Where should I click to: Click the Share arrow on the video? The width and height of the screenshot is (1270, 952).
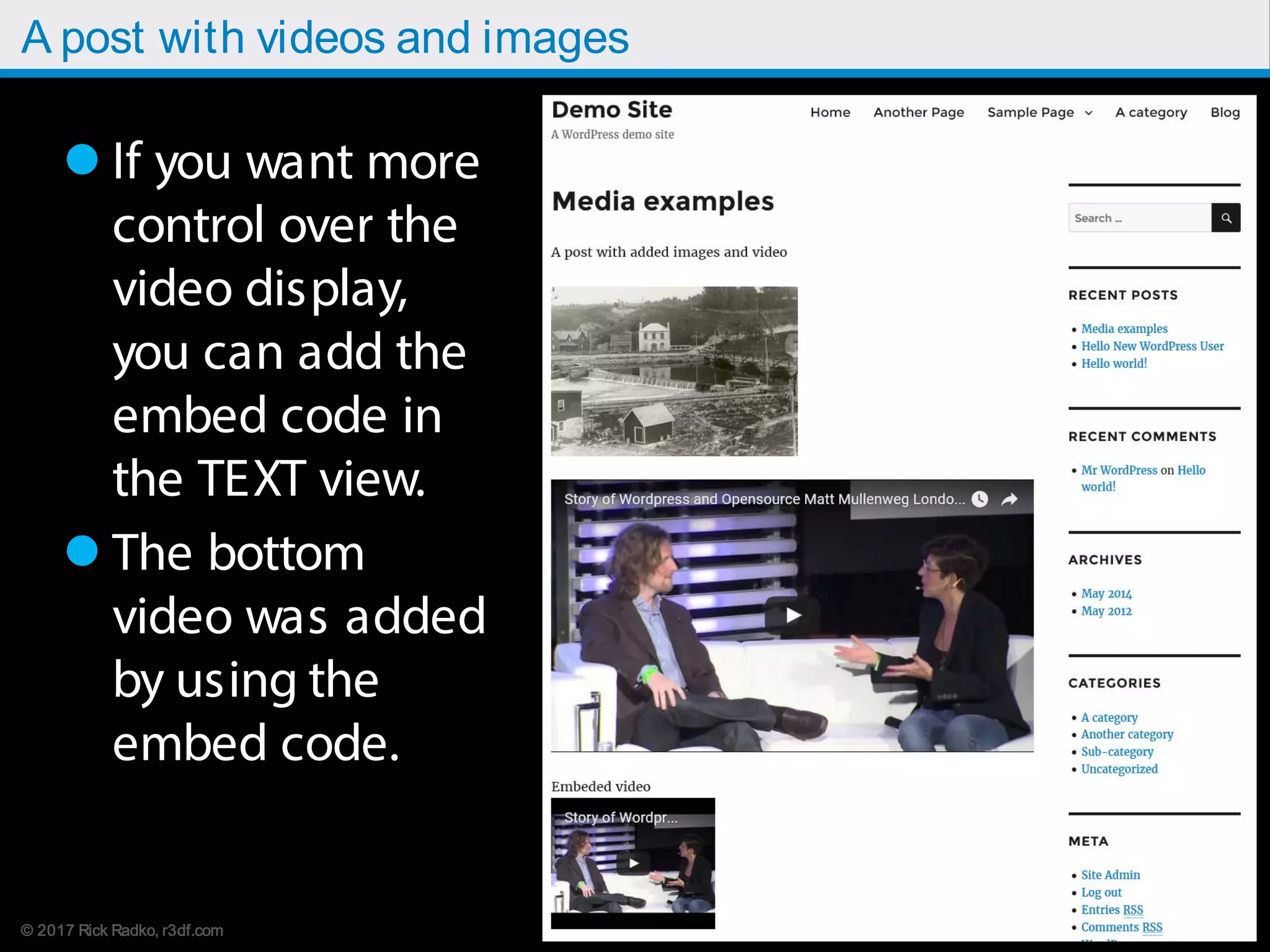[1010, 499]
